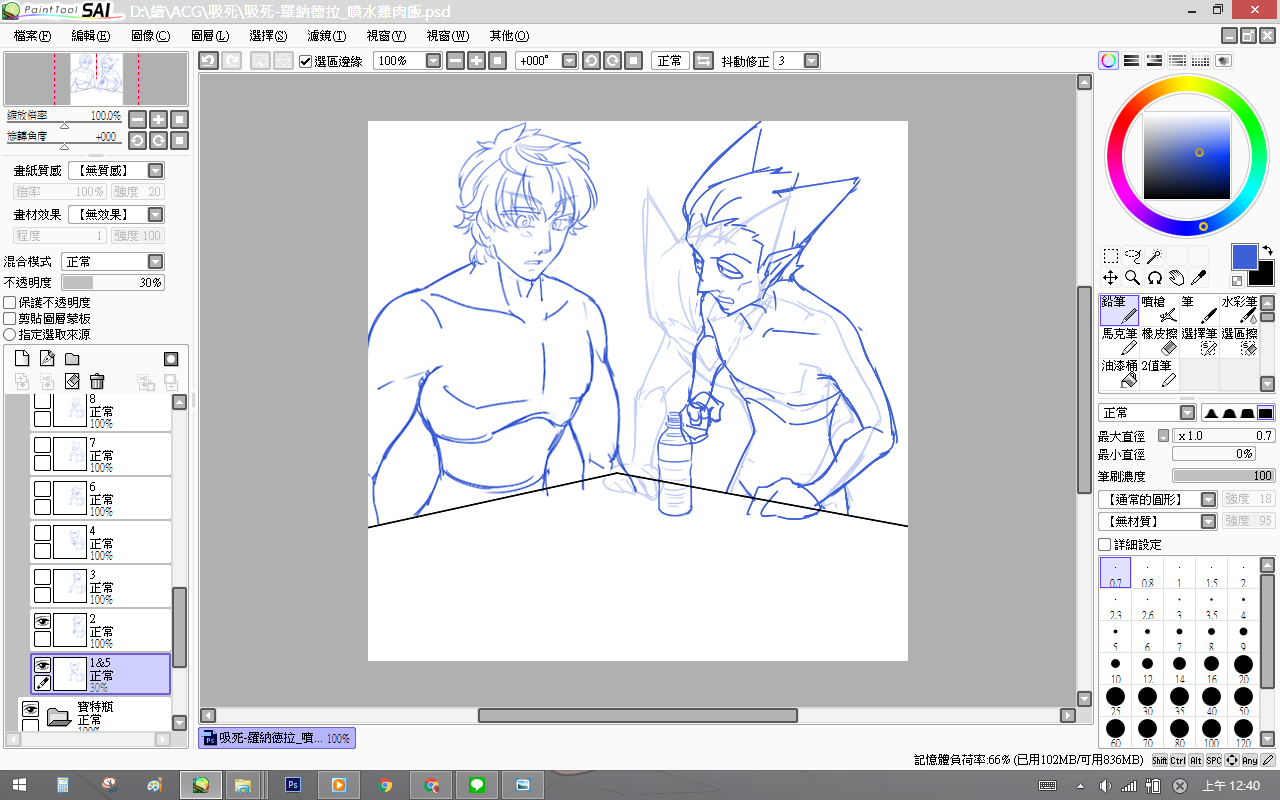Enable 詳細設定 checkbox
The width and height of the screenshot is (1280, 800).
click(1105, 544)
